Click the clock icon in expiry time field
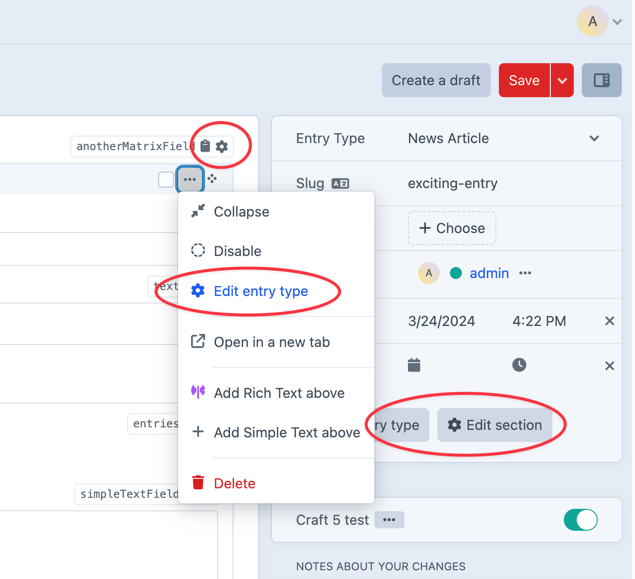This screenshot has width=635, height=579. pyautogui.click(x=519, y=365)
